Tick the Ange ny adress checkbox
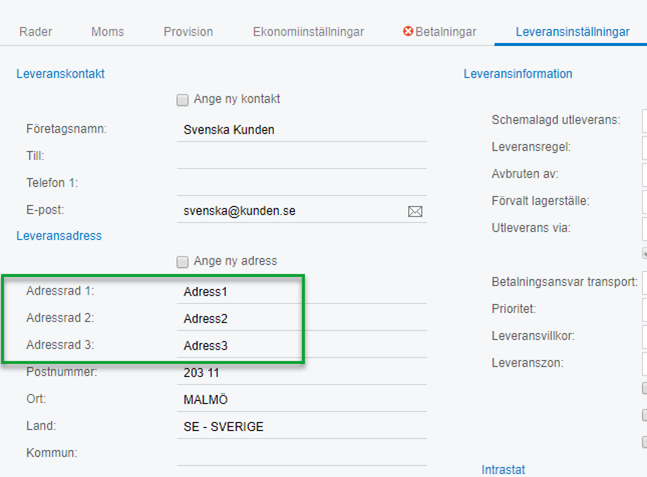The image size is (647, 477). coord(182,262)
